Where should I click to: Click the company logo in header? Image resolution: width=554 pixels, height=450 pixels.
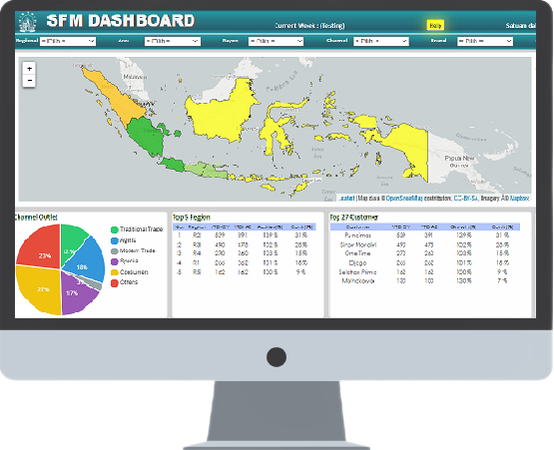(28, 22)
